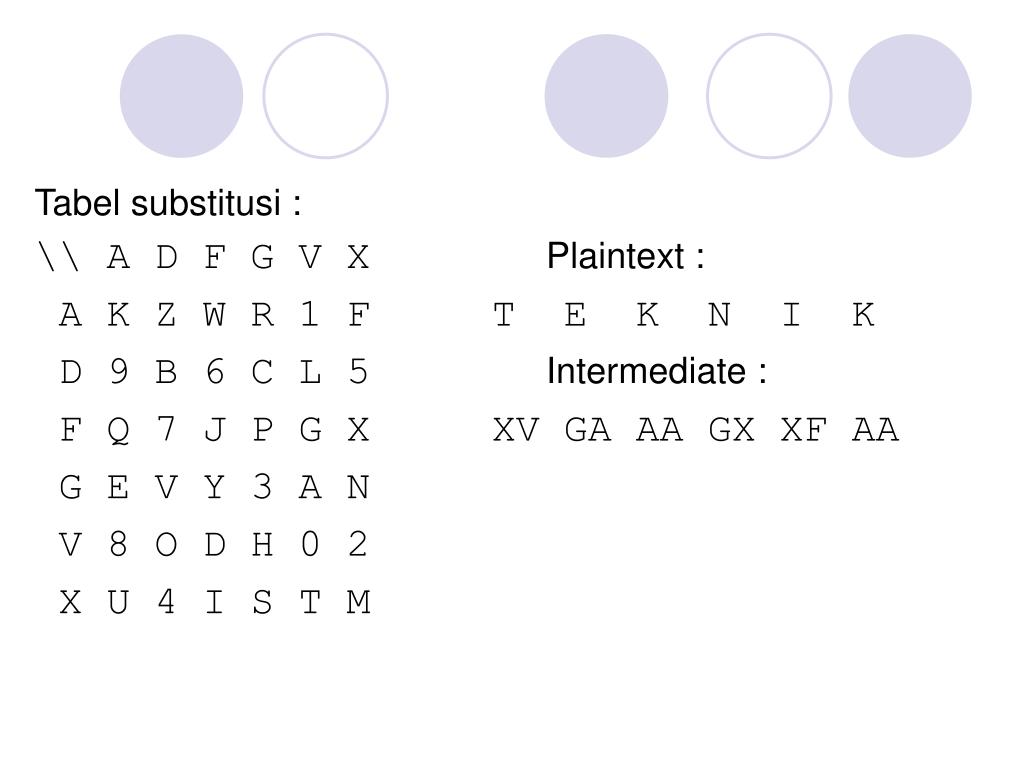
Task: Click the letter M in last row
Action: pos(358,602)
